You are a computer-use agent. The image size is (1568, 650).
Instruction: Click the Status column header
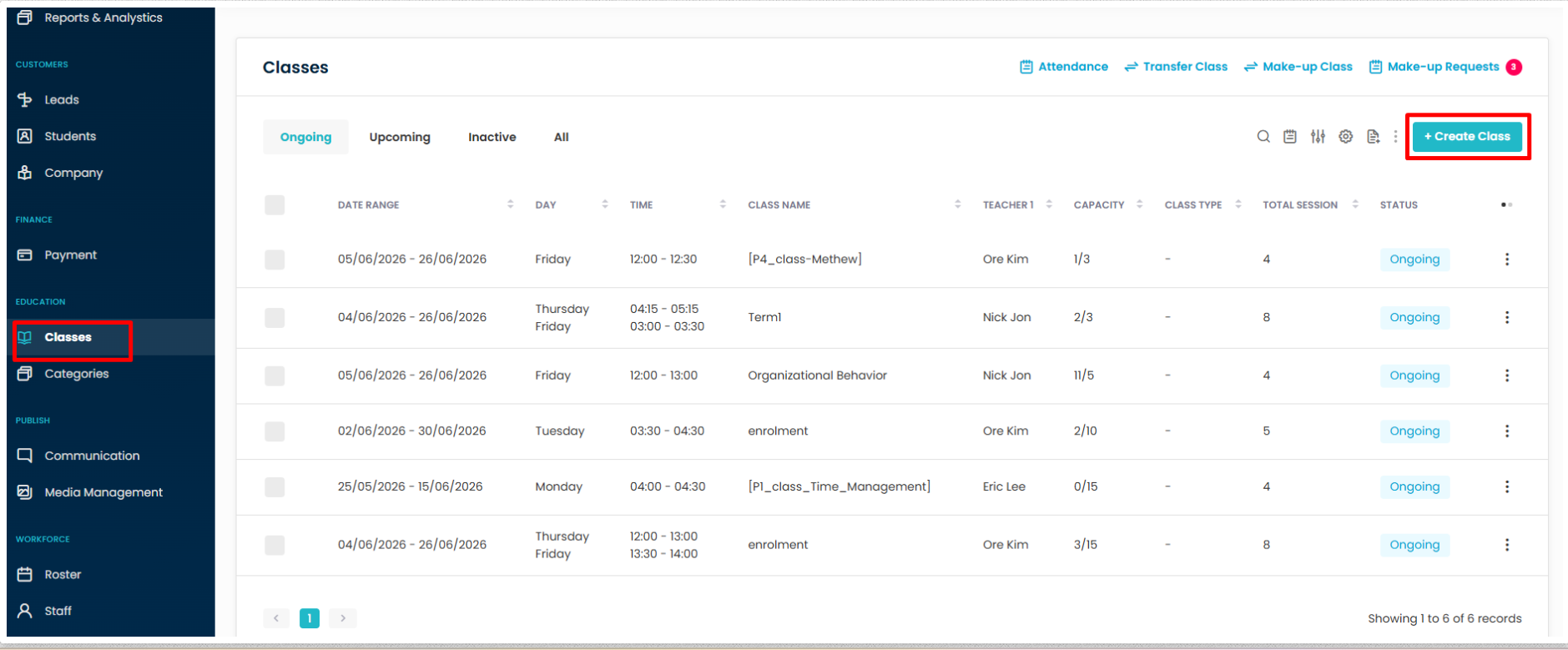(1399, 204)
